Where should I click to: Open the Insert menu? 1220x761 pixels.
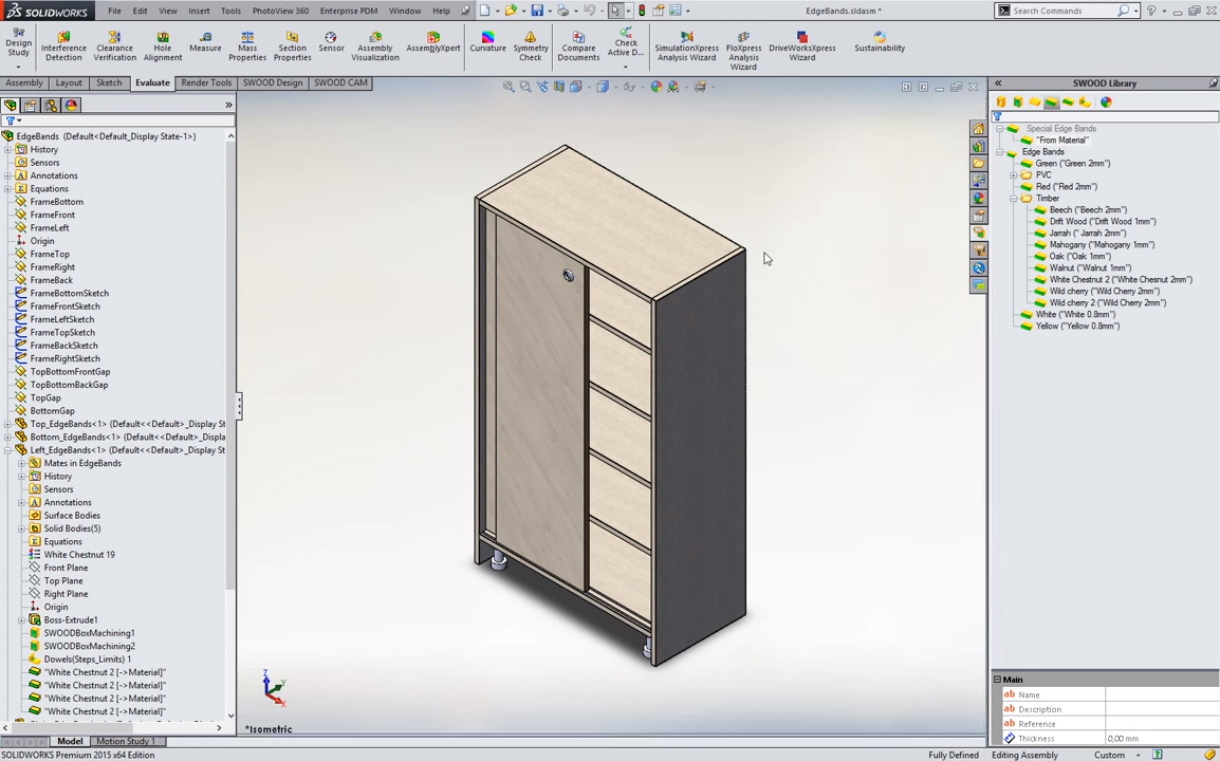199,11
